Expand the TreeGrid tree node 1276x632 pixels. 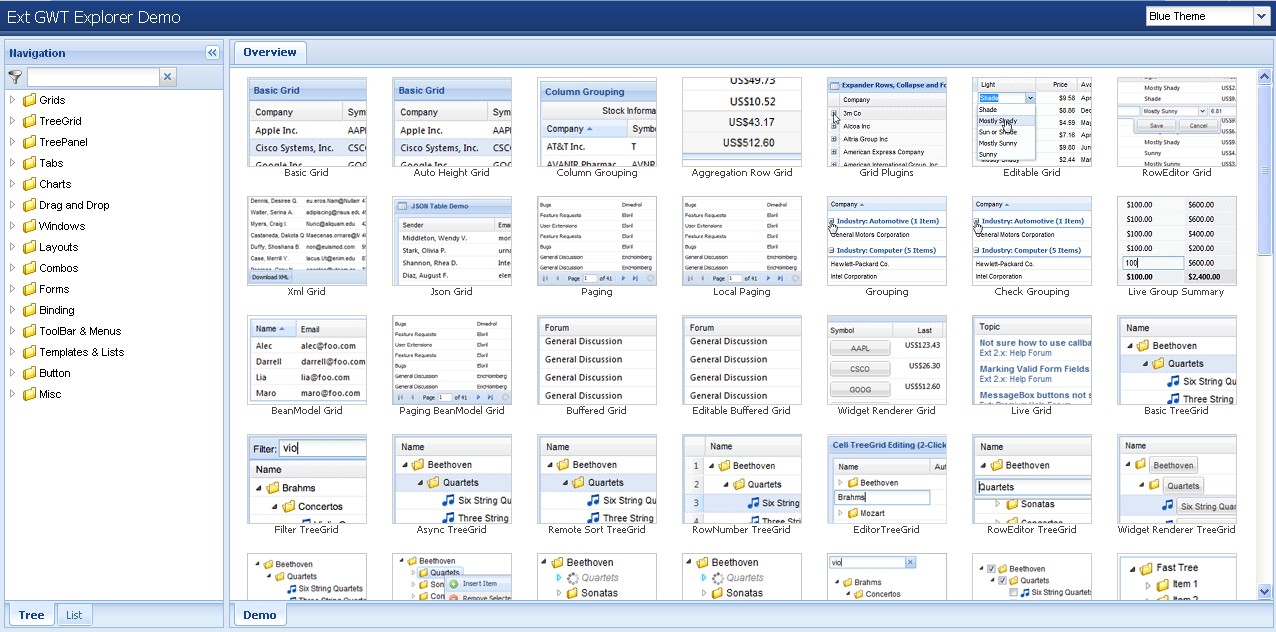(12, 121)
